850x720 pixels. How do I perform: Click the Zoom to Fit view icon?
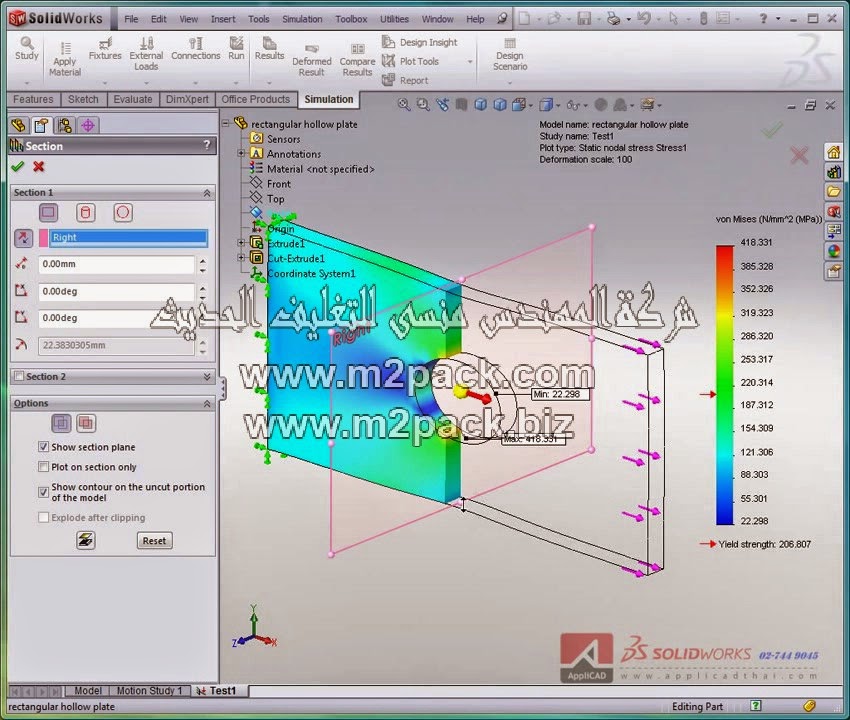coord(403,105)
